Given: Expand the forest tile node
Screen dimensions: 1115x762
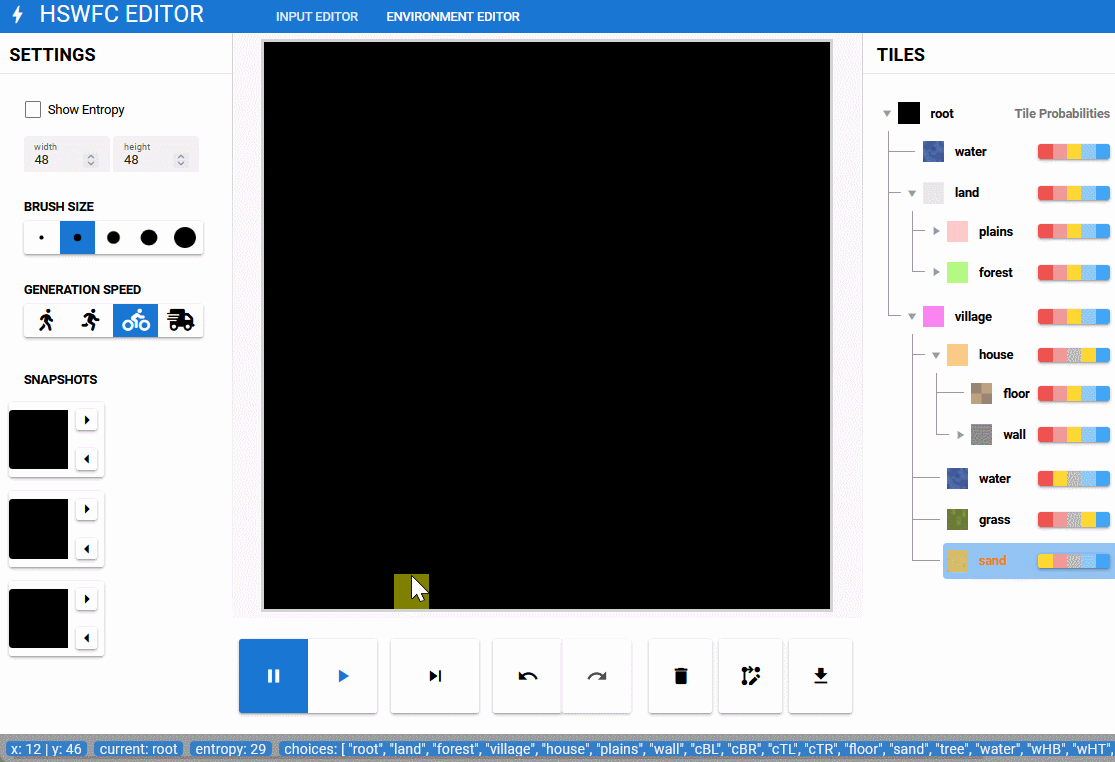Looking at the screenshot, I should 937,272.
